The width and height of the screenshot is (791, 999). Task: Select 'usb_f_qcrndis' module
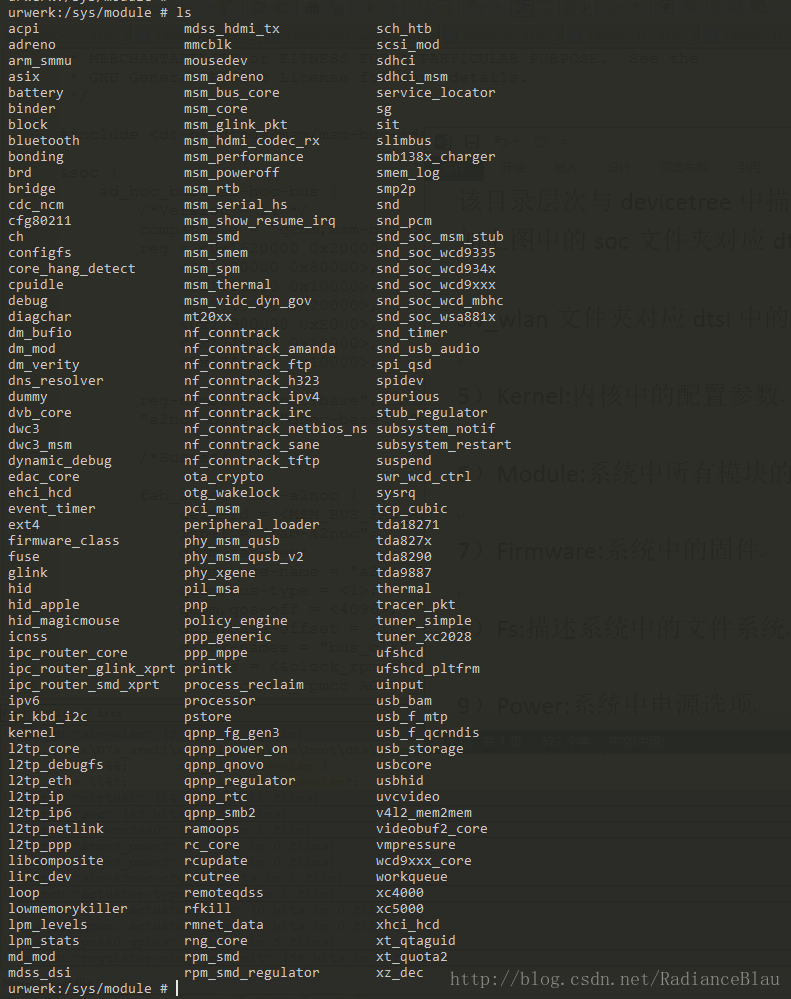(x=428, y=732)
